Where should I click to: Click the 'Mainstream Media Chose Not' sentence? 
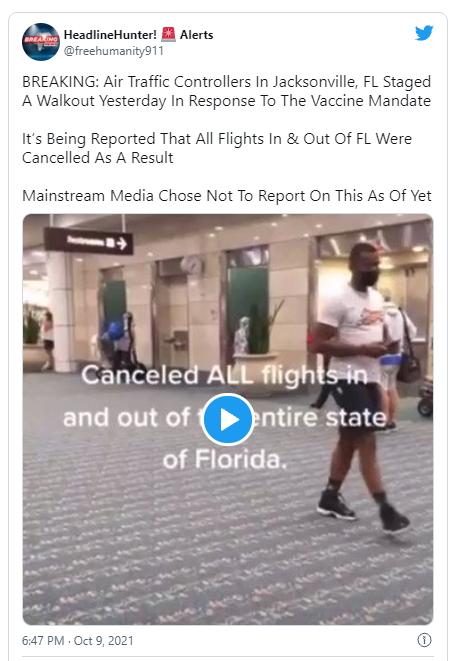pyautogui.click(x=226, y=196)
